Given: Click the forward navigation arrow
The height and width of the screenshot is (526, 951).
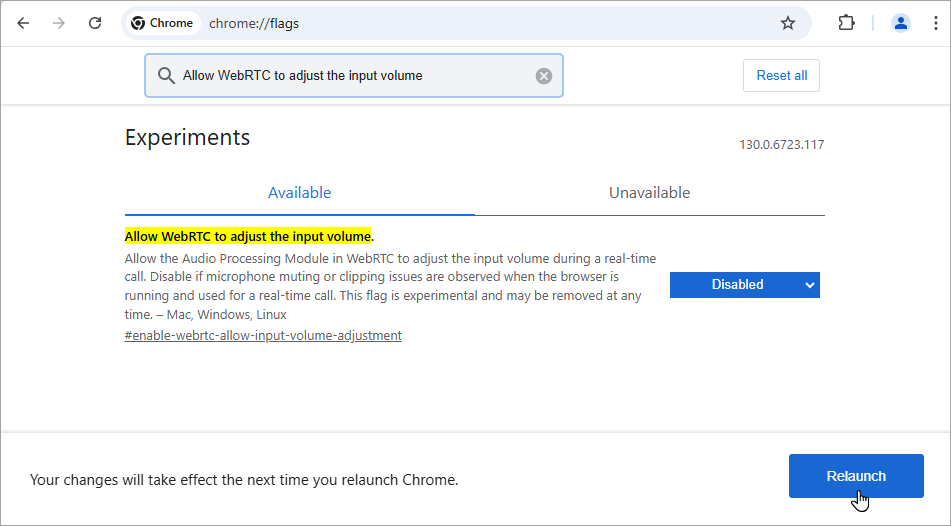Looking at the screenshot, I should (x=59, y=23).
